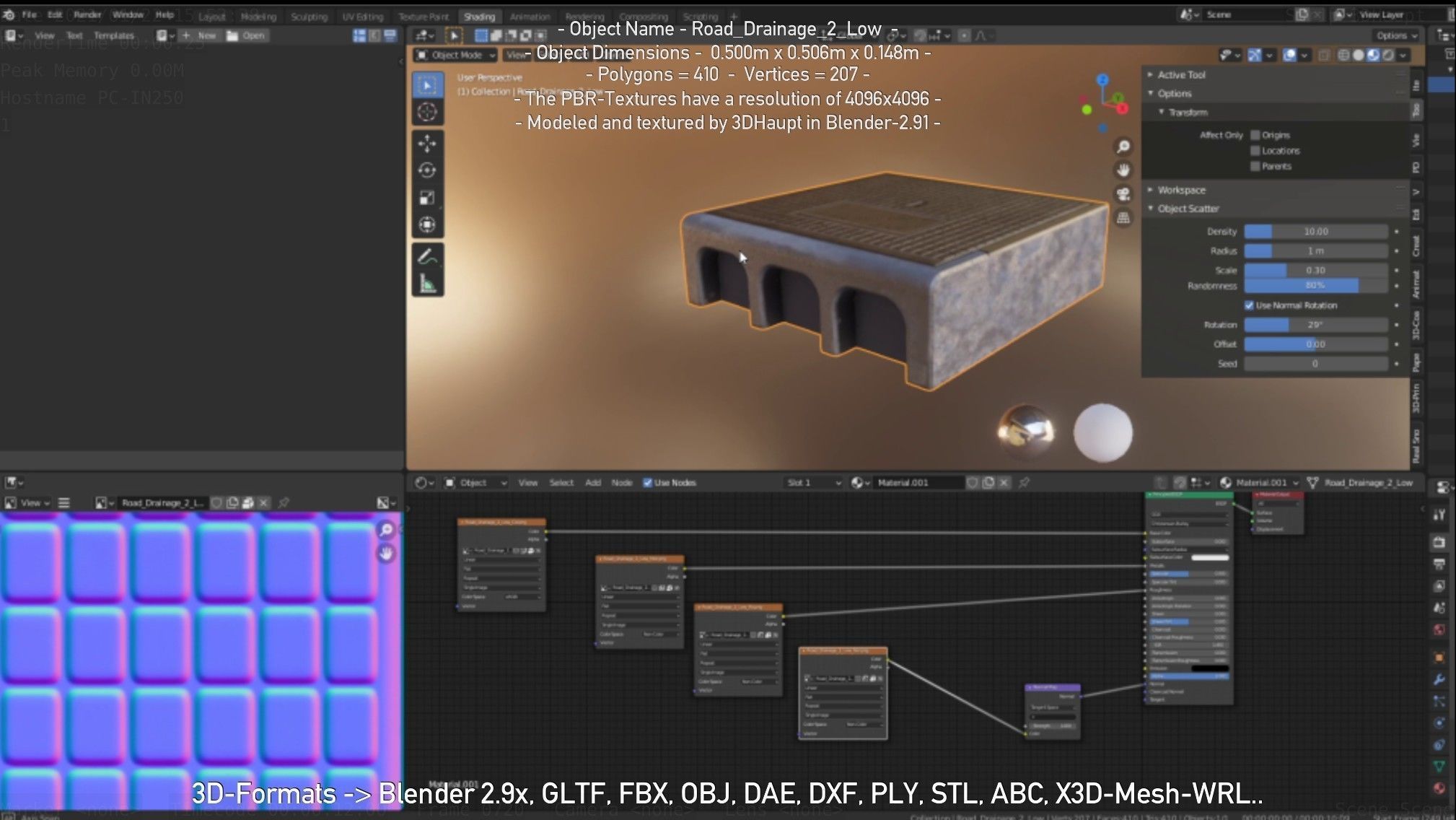Zoom icon in the image editor
Screen dimensions: 1456x820
coord(386,531)
